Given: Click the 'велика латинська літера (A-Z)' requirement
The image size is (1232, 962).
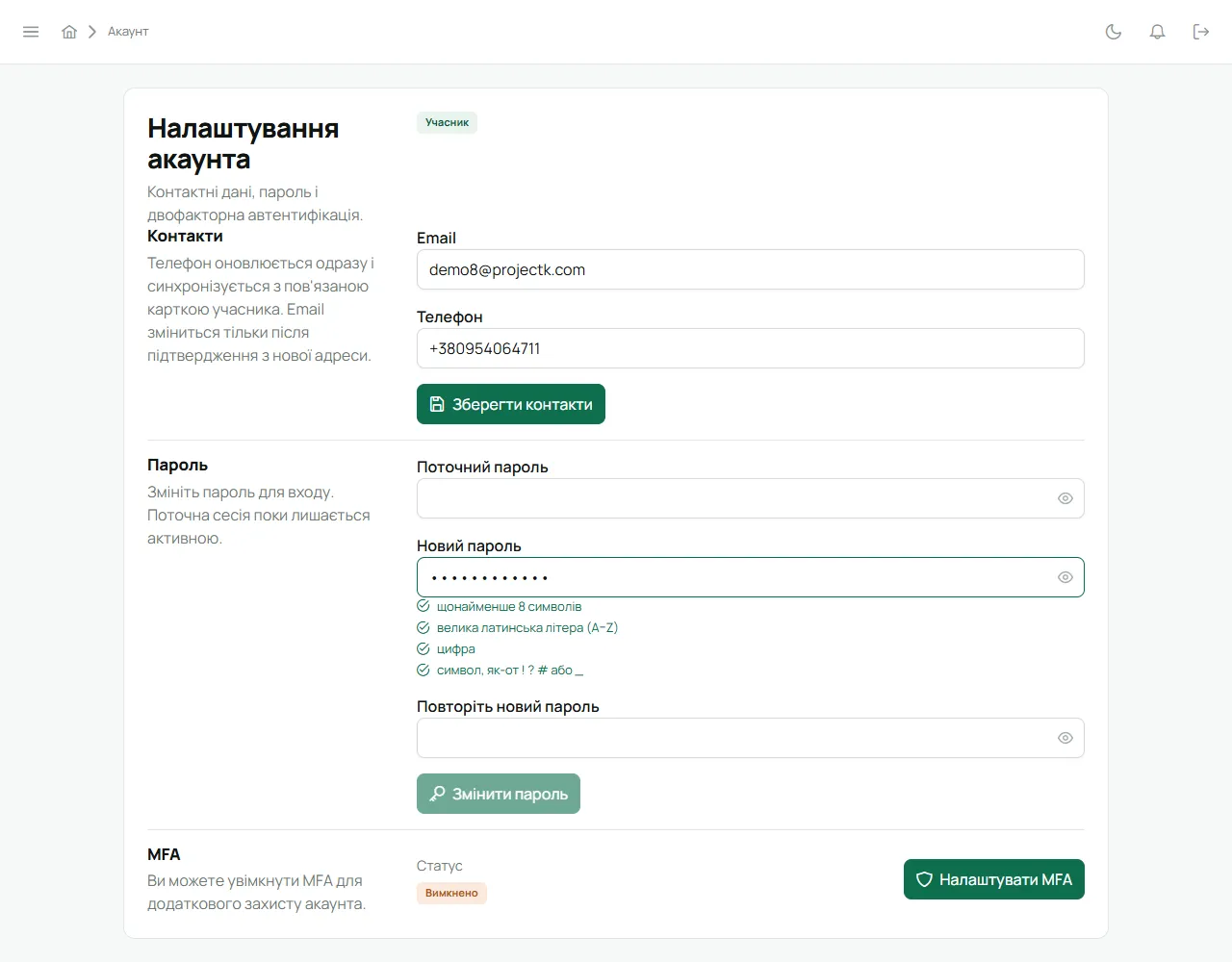Looking at the screenshot, I should 518,627.
